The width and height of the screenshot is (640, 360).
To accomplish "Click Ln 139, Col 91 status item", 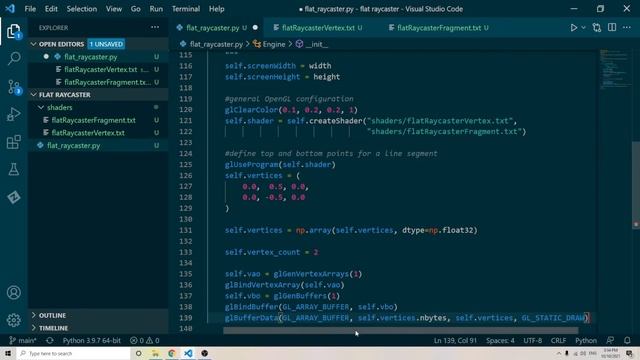I will pyautogui.click(x=455, y=340).
